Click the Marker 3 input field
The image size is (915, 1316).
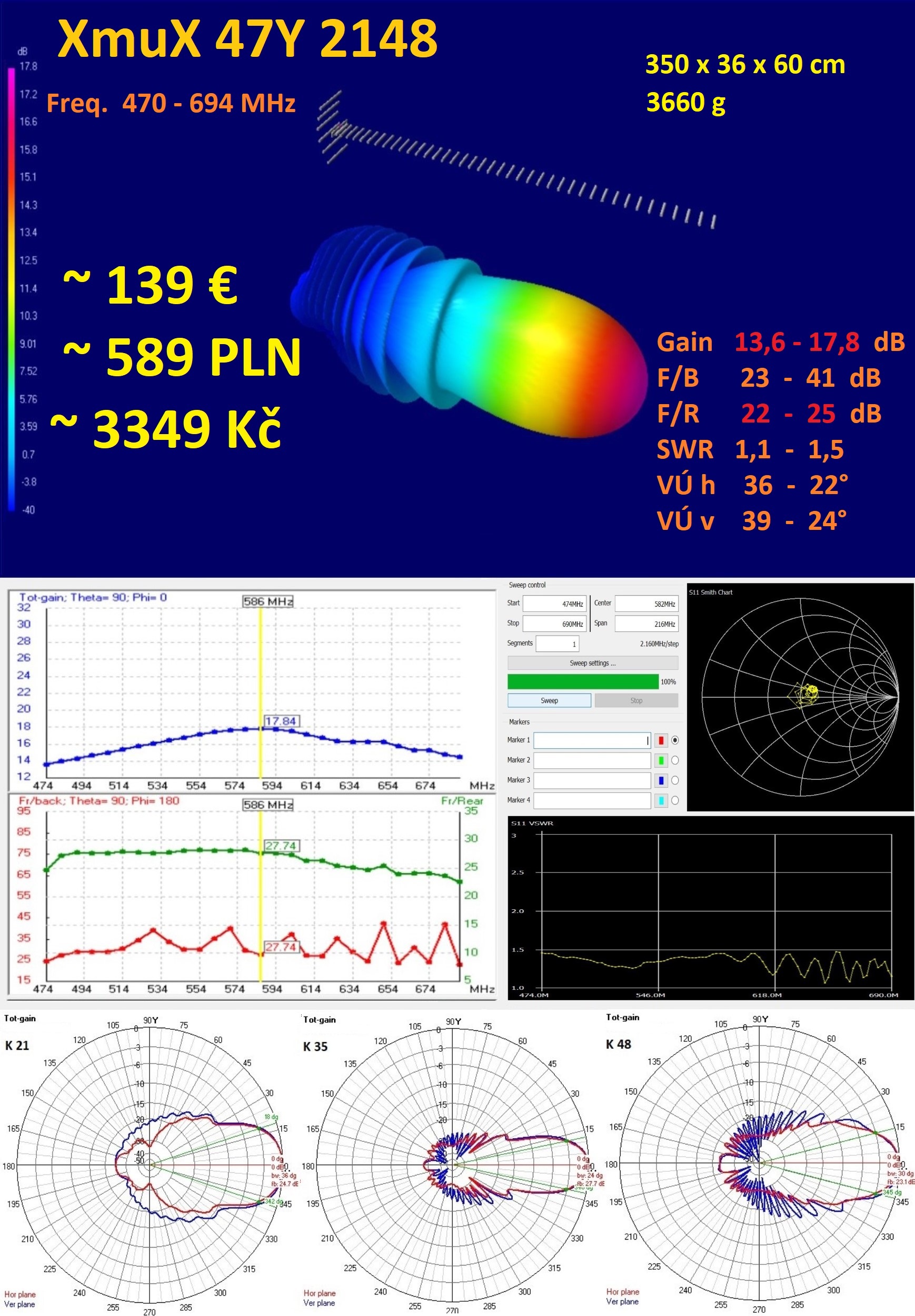point(592,780)
